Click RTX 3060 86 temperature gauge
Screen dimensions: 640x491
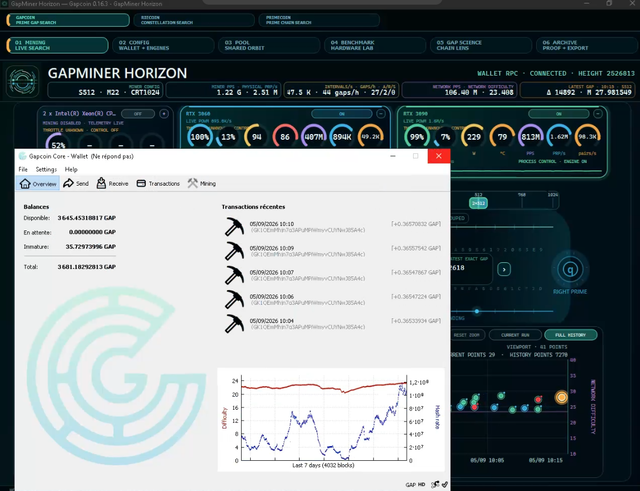[x=285, y=137]
